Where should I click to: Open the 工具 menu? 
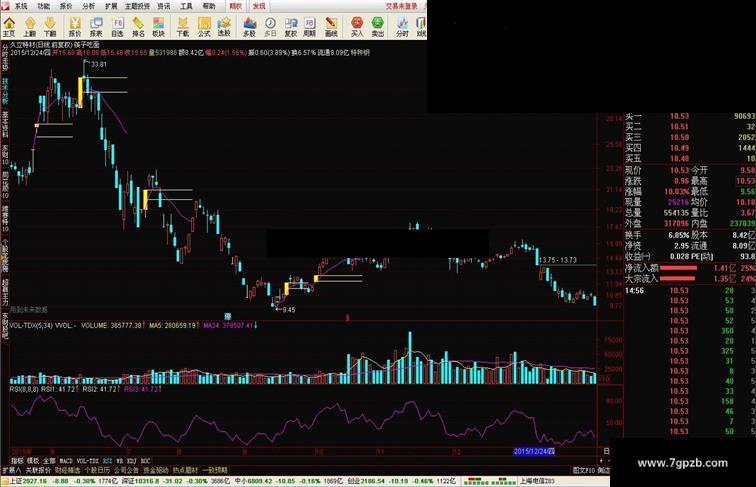(186, 6)
